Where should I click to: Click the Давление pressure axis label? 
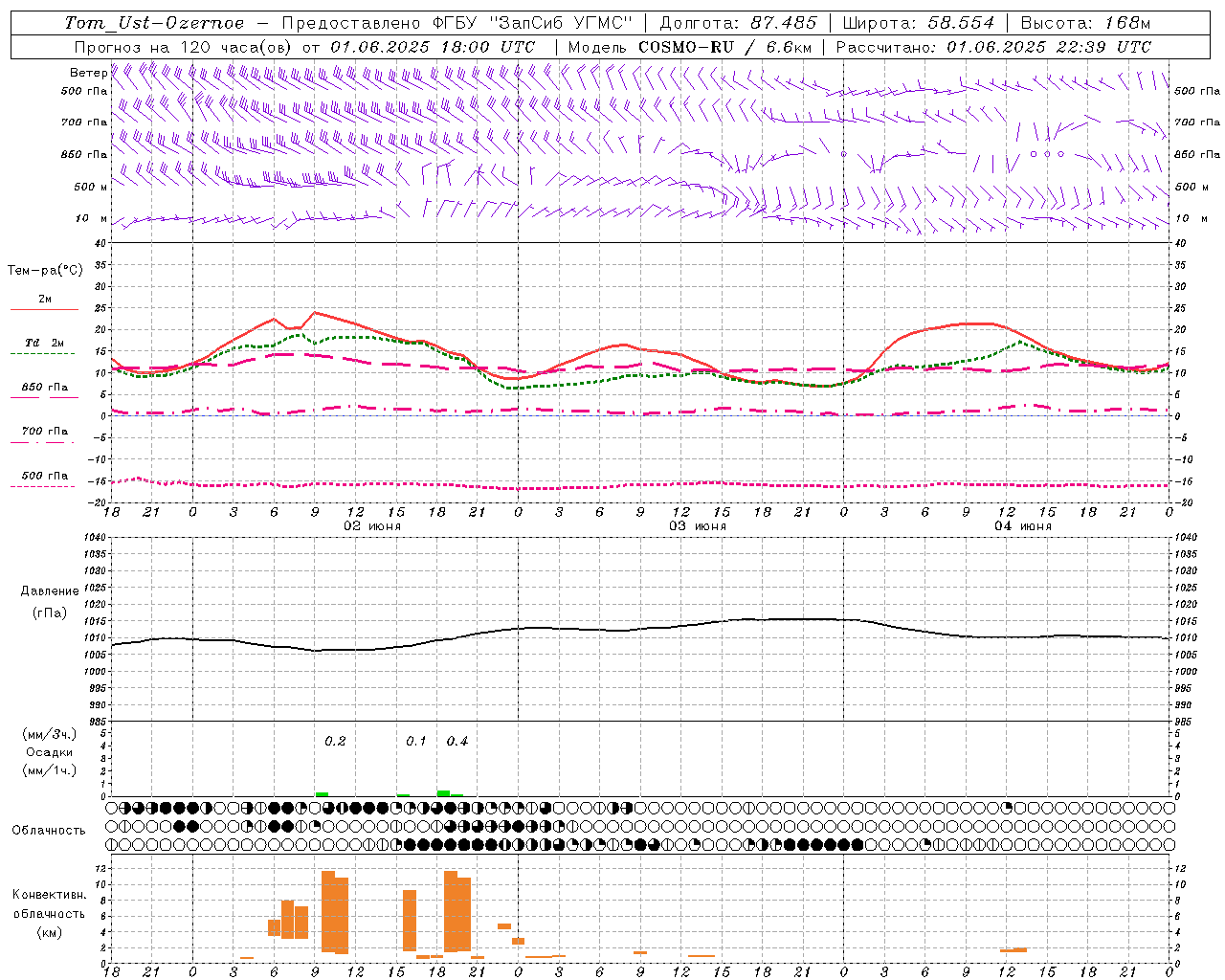tap(49, 591)
